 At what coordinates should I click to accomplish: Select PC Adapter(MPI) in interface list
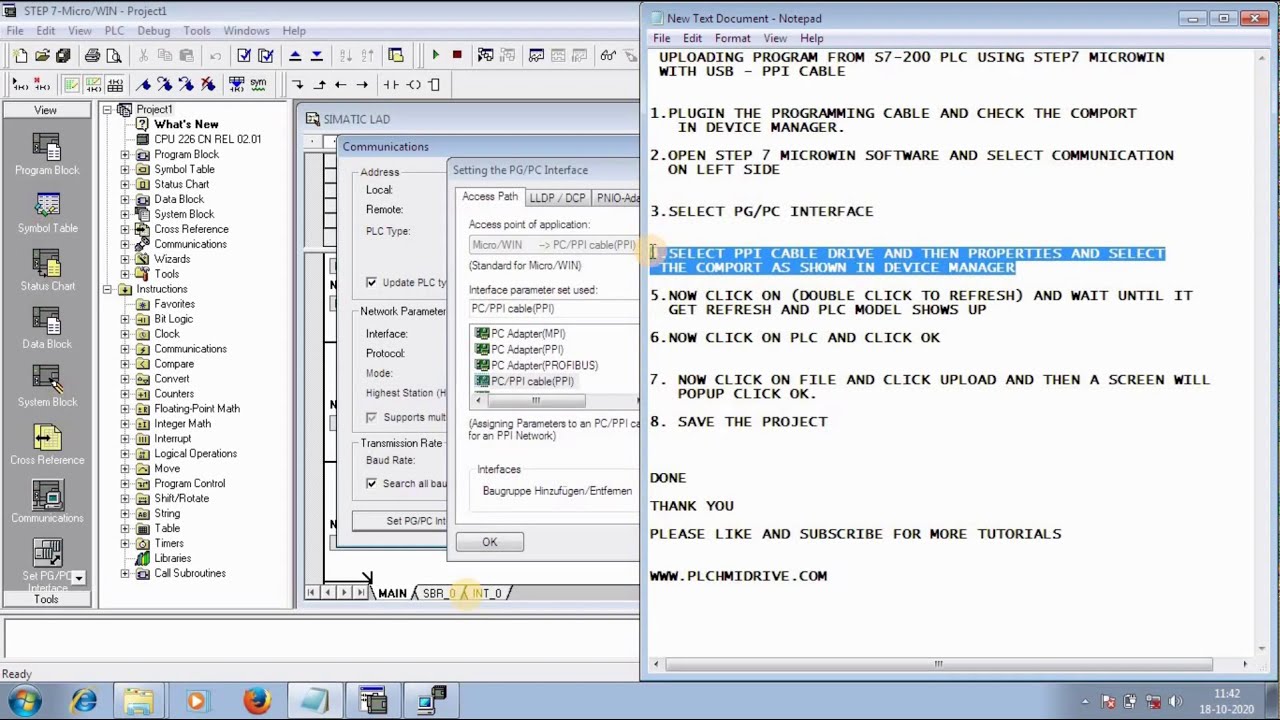(x=521, y=334)
